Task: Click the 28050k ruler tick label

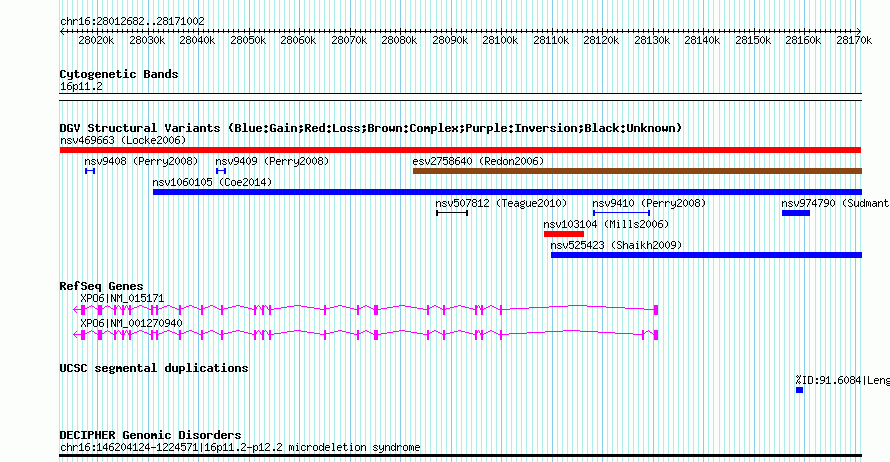Action: point(248,40)
